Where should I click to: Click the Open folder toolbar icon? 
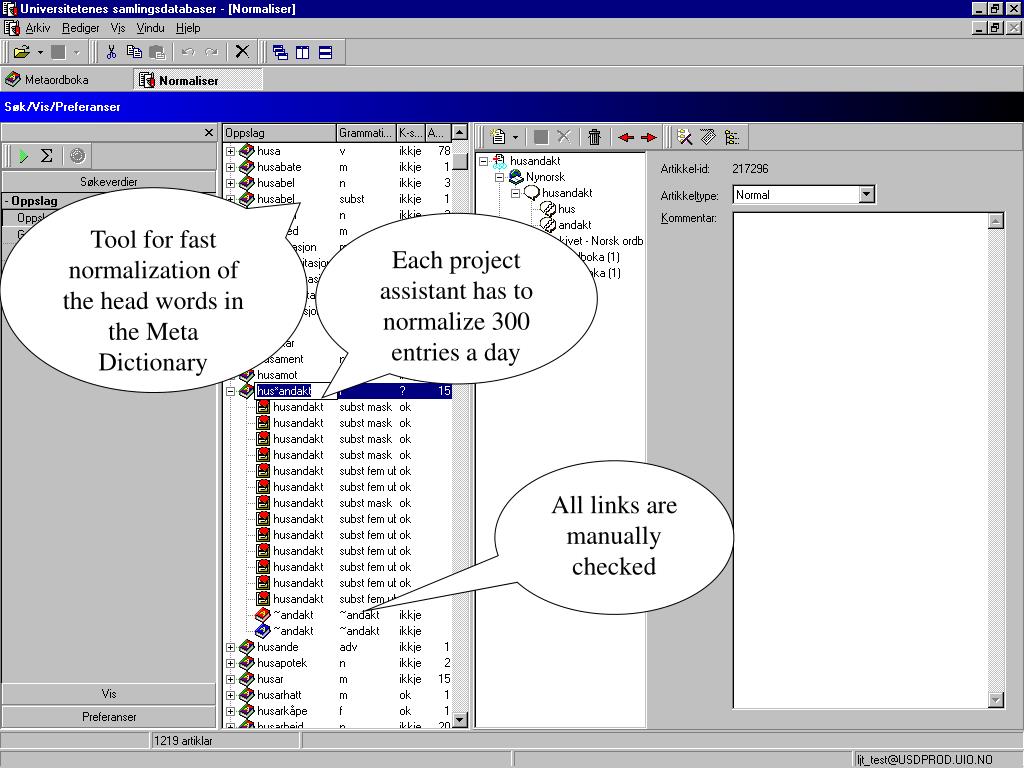(x=22, y=52)
